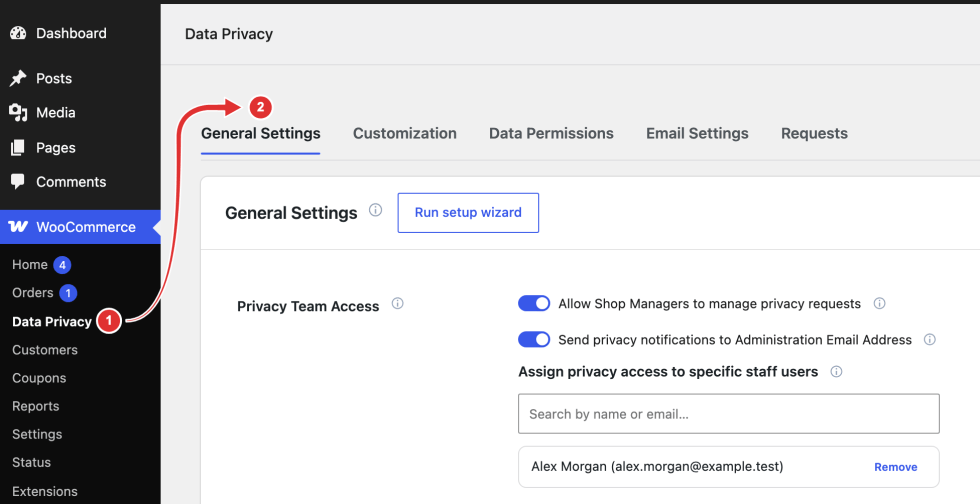980x504 pixels.
Task: Click the Comments speech bubble icon
Action: point(18,182)
